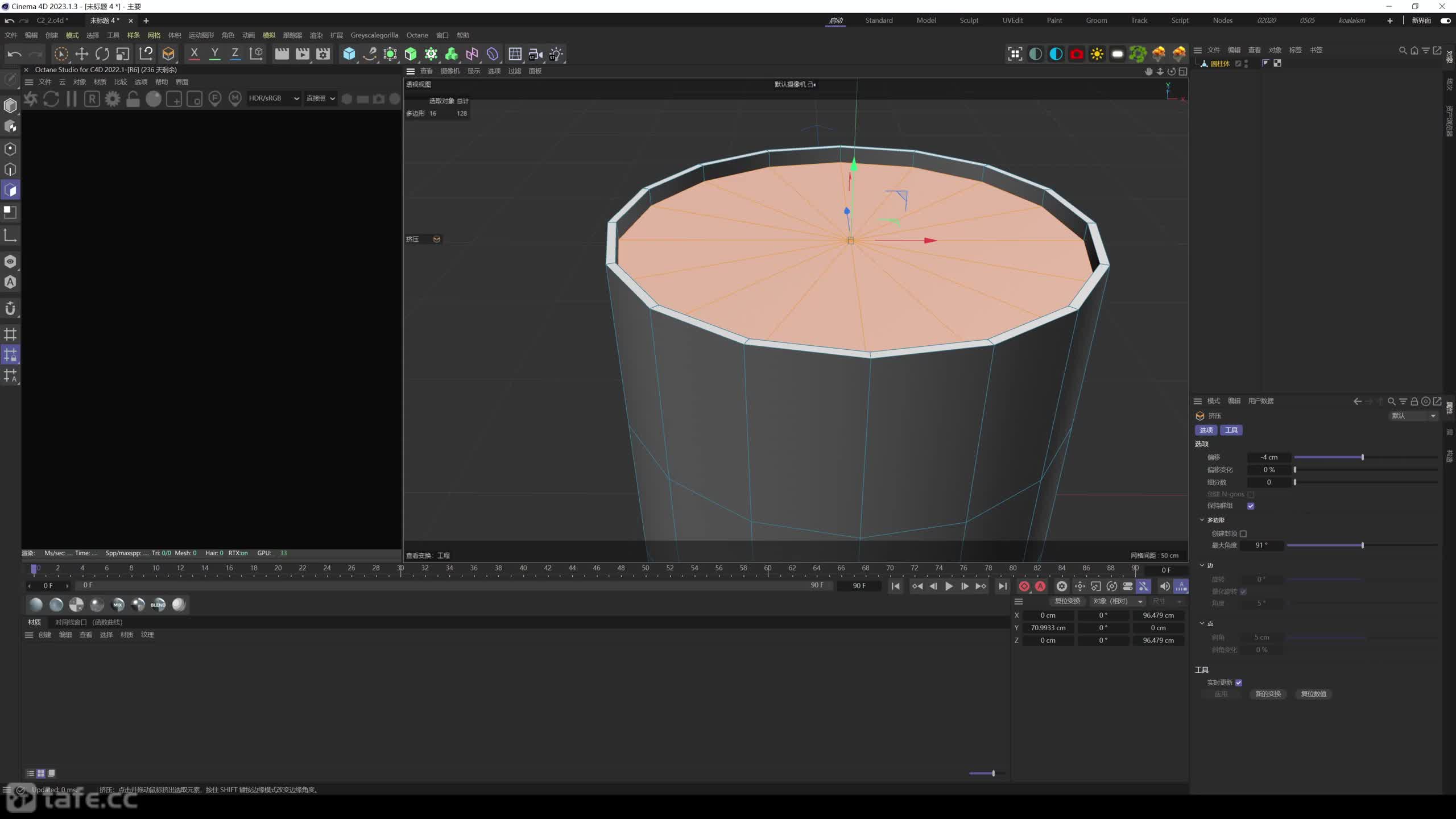
Task: Open Octane settings gear icon
Action: coord(113,99)
